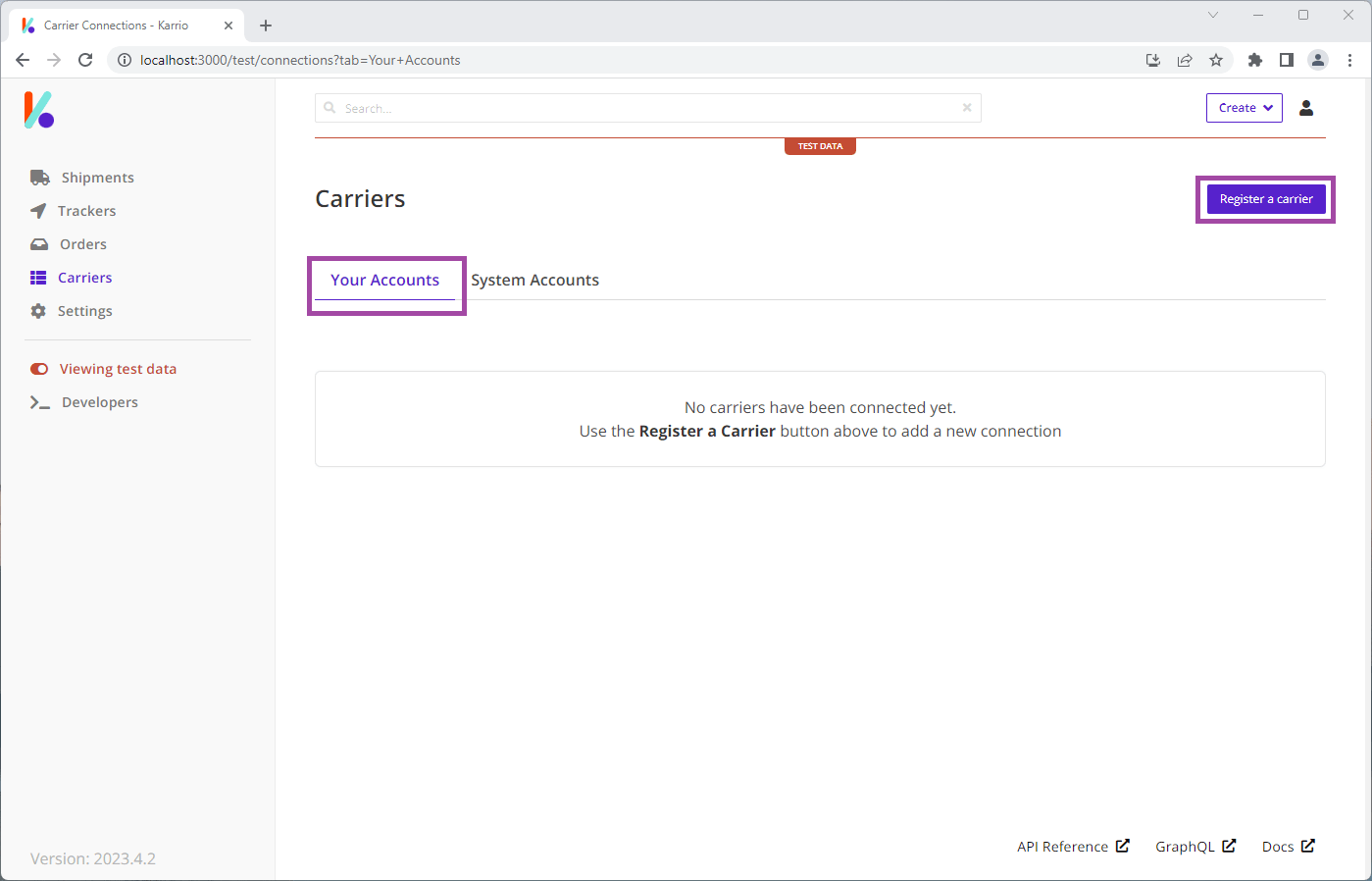The image size is (1372, 881).
Task: Go forward in browser history
Action: click(x=54, y=60)
